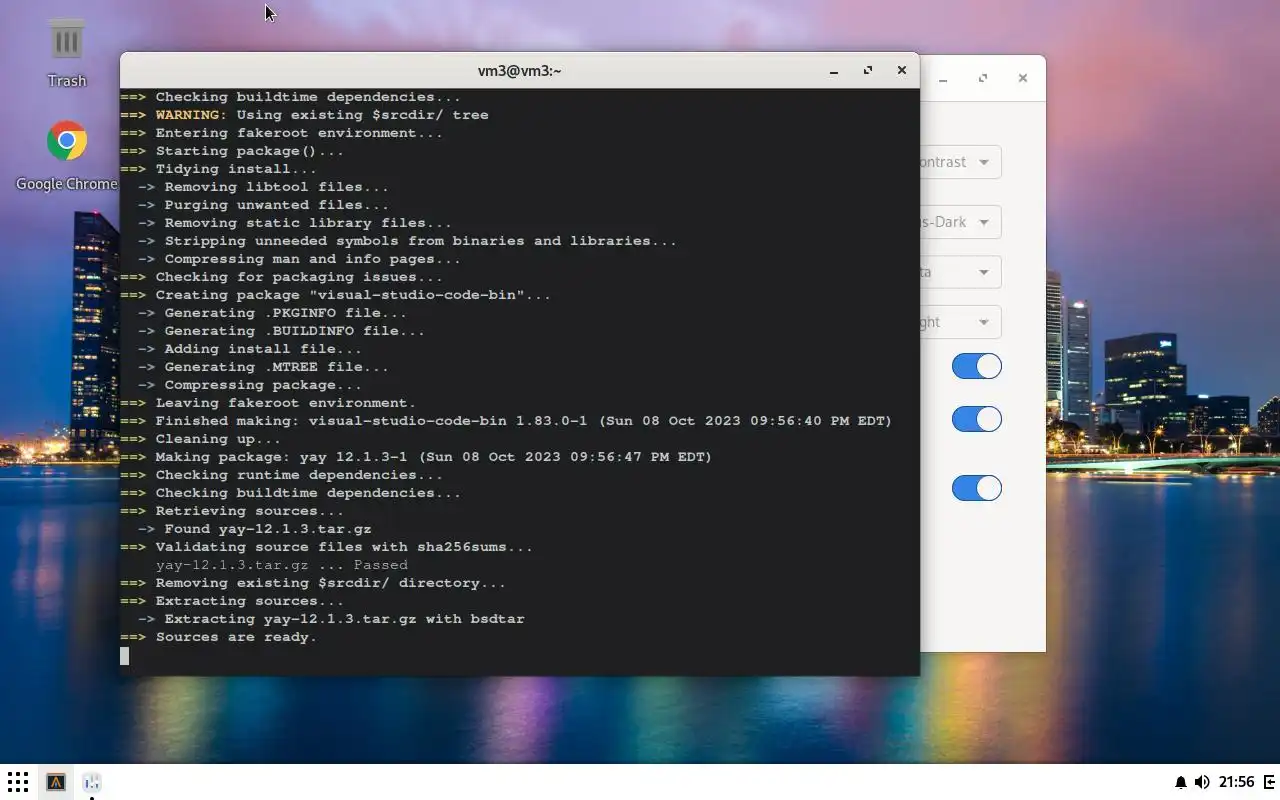Toggle the first blue switch in settings window
Image resolution: width=1280 pixels, height=800 pixels.
tap(976, 366)
